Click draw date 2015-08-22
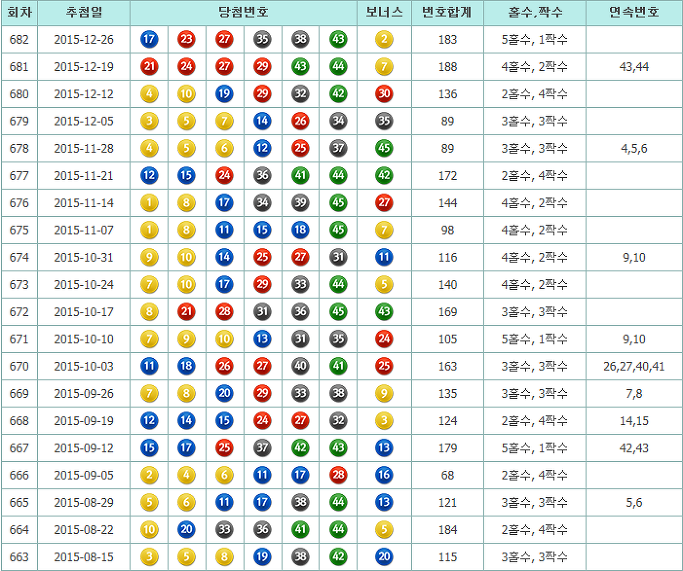683x571 pixels. 84,530
